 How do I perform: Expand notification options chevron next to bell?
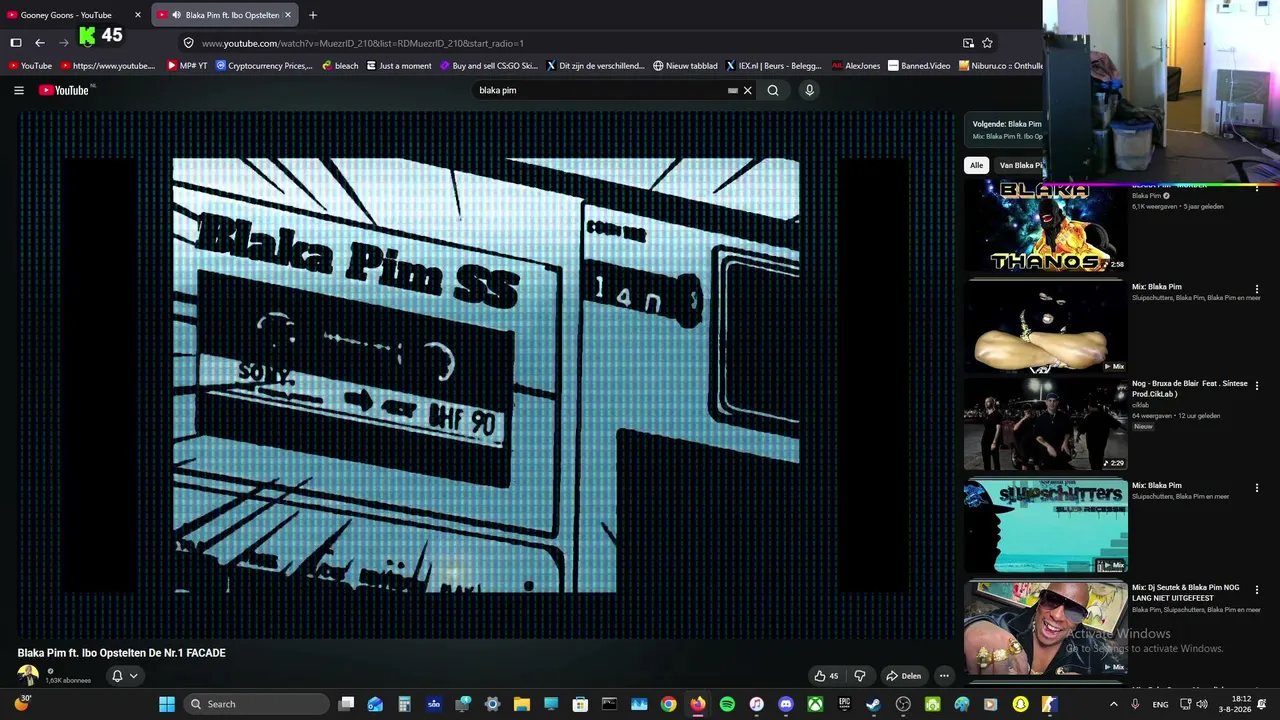tap(133, 676)
